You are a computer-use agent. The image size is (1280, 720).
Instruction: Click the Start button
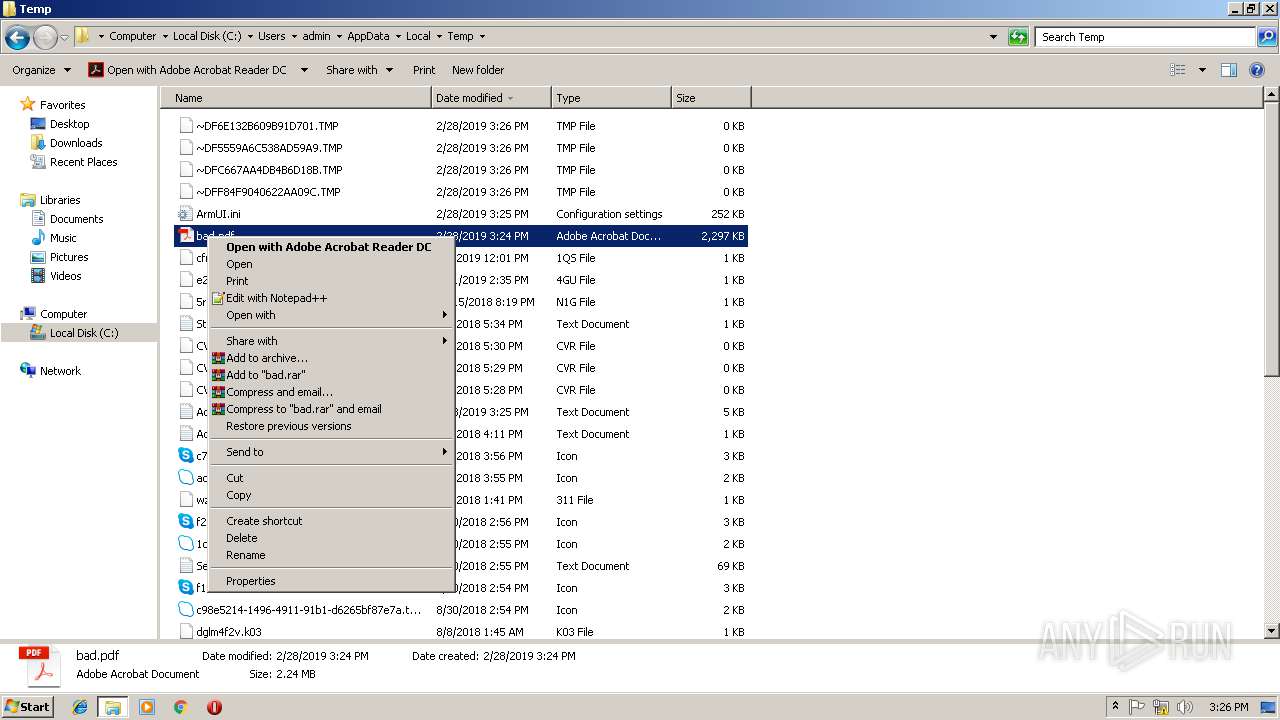click(28, 706)
